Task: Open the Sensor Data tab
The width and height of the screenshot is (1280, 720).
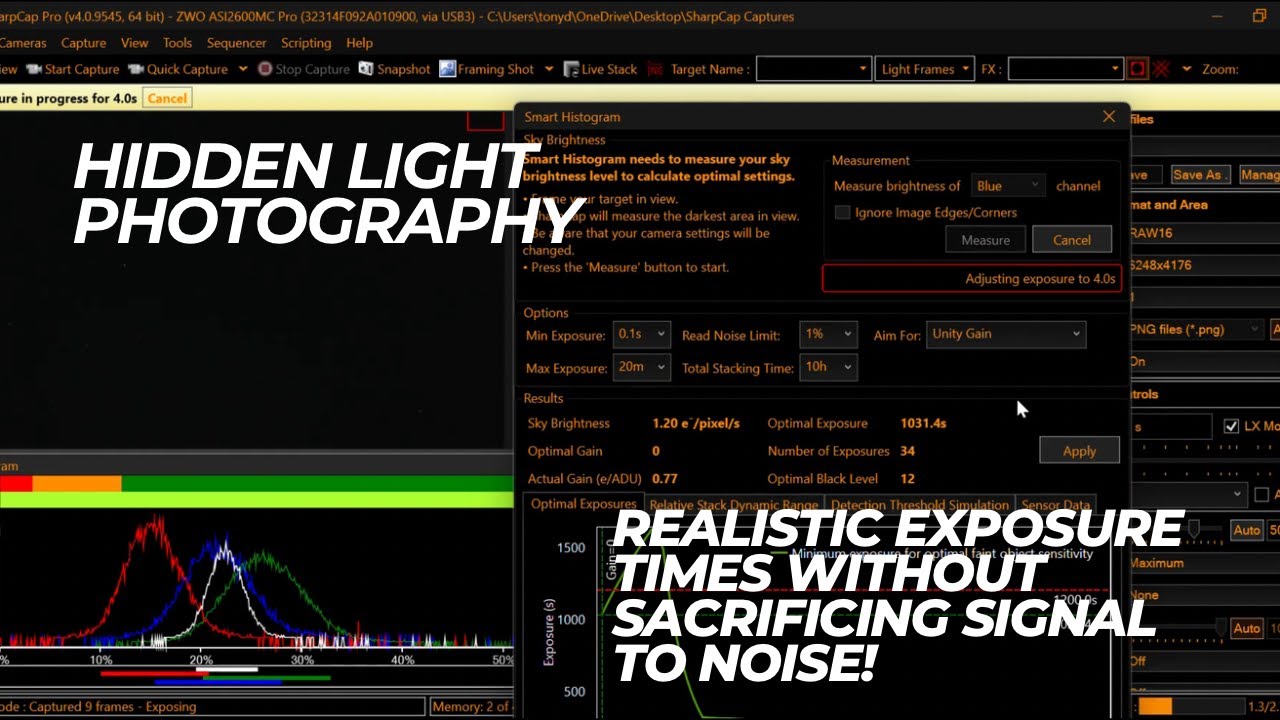Action: [x=1056, y=505]
